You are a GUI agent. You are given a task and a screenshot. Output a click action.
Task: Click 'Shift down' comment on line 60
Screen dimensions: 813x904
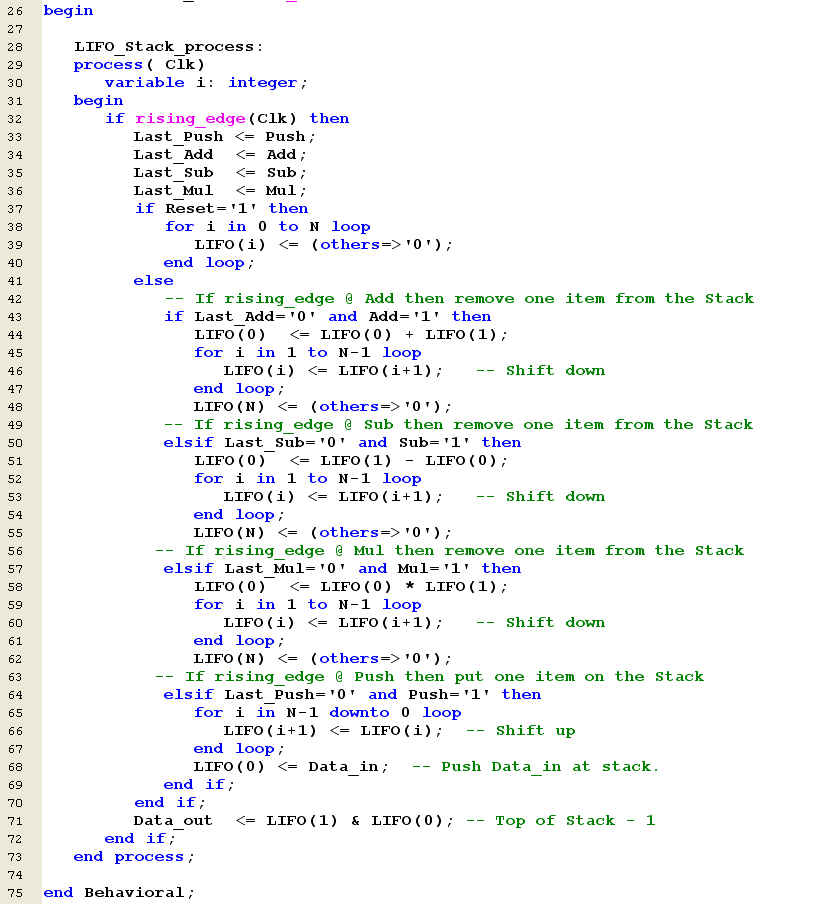541,623
